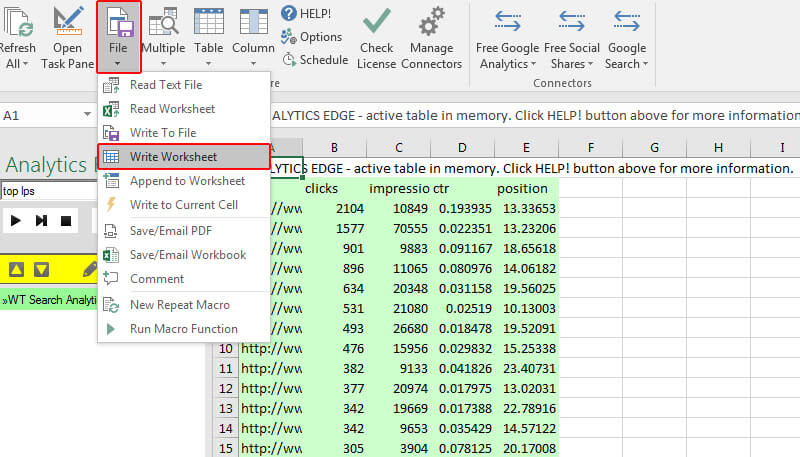Select column G header
Screen dimensions: 800x457
(655, 147)
